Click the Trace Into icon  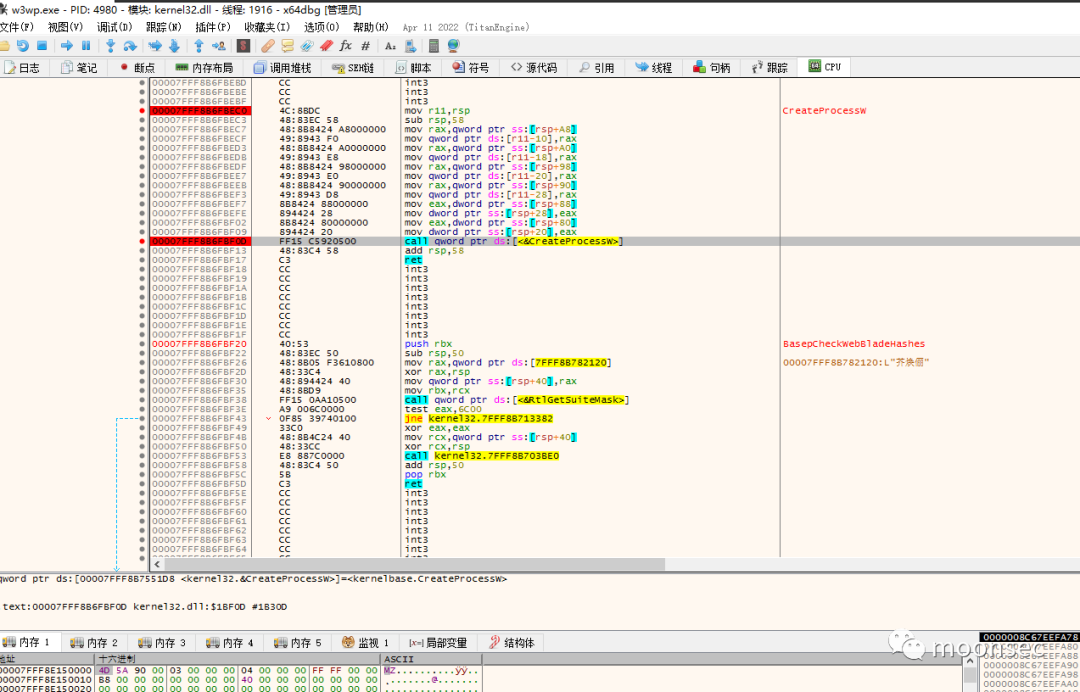point(155,46)
